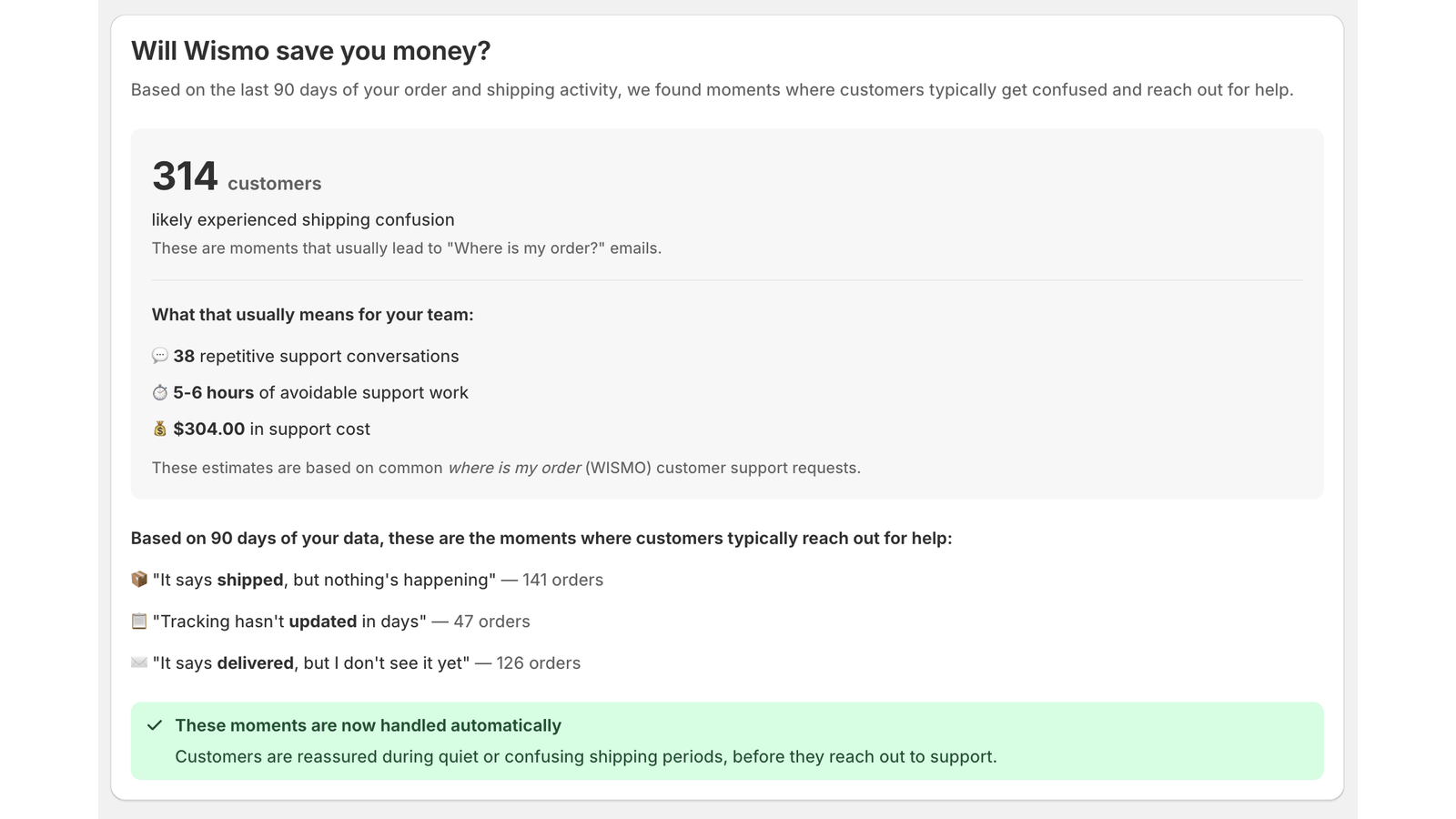Screen dimensions: 1456x819
Task: Click the envelope icon beside the delivered quote
Action: coord(139,662)
